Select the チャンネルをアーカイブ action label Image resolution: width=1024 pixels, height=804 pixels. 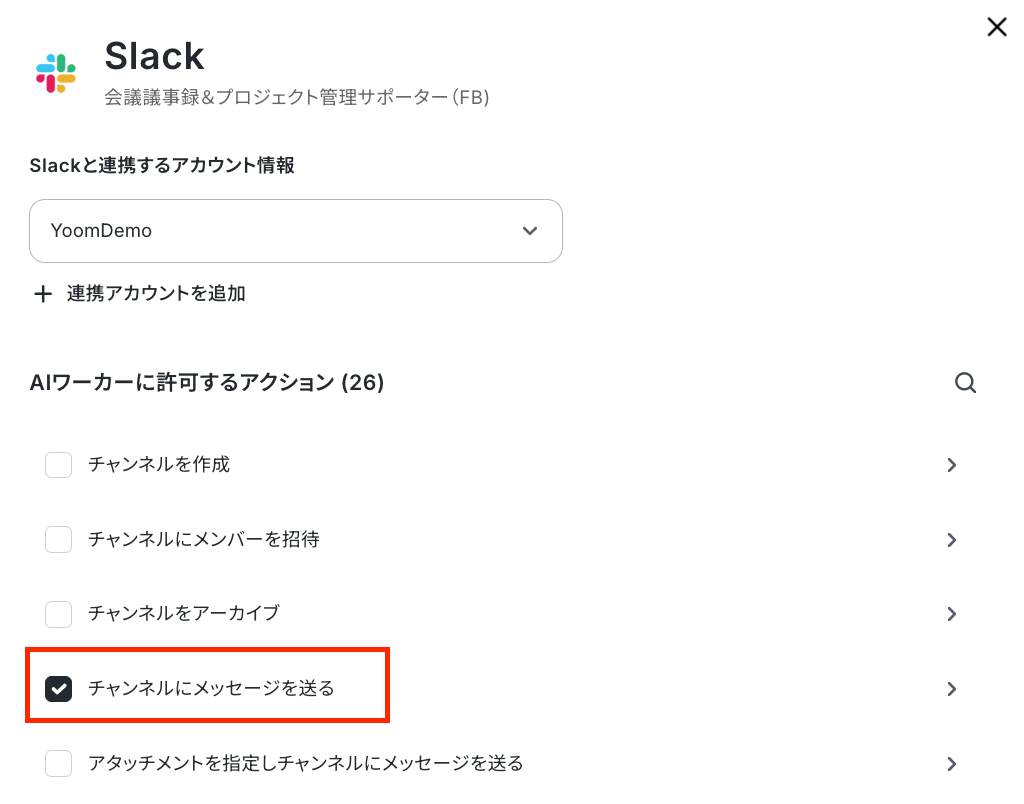click(184, 613)
